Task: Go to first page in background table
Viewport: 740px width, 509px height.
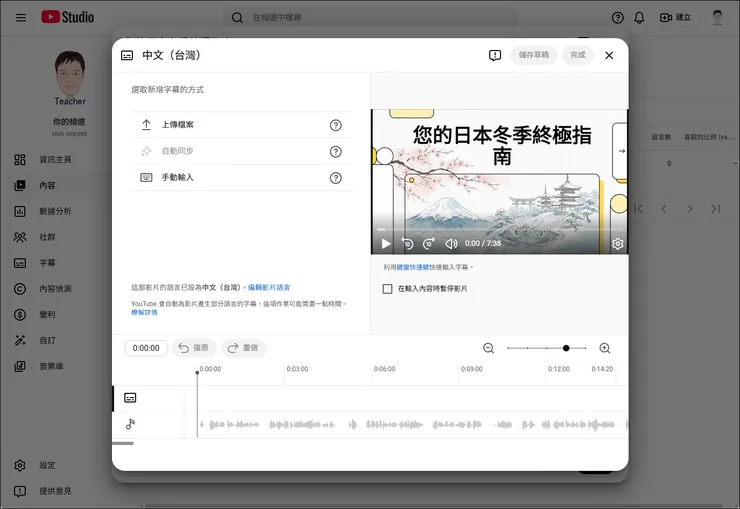Action: (639, 209)
